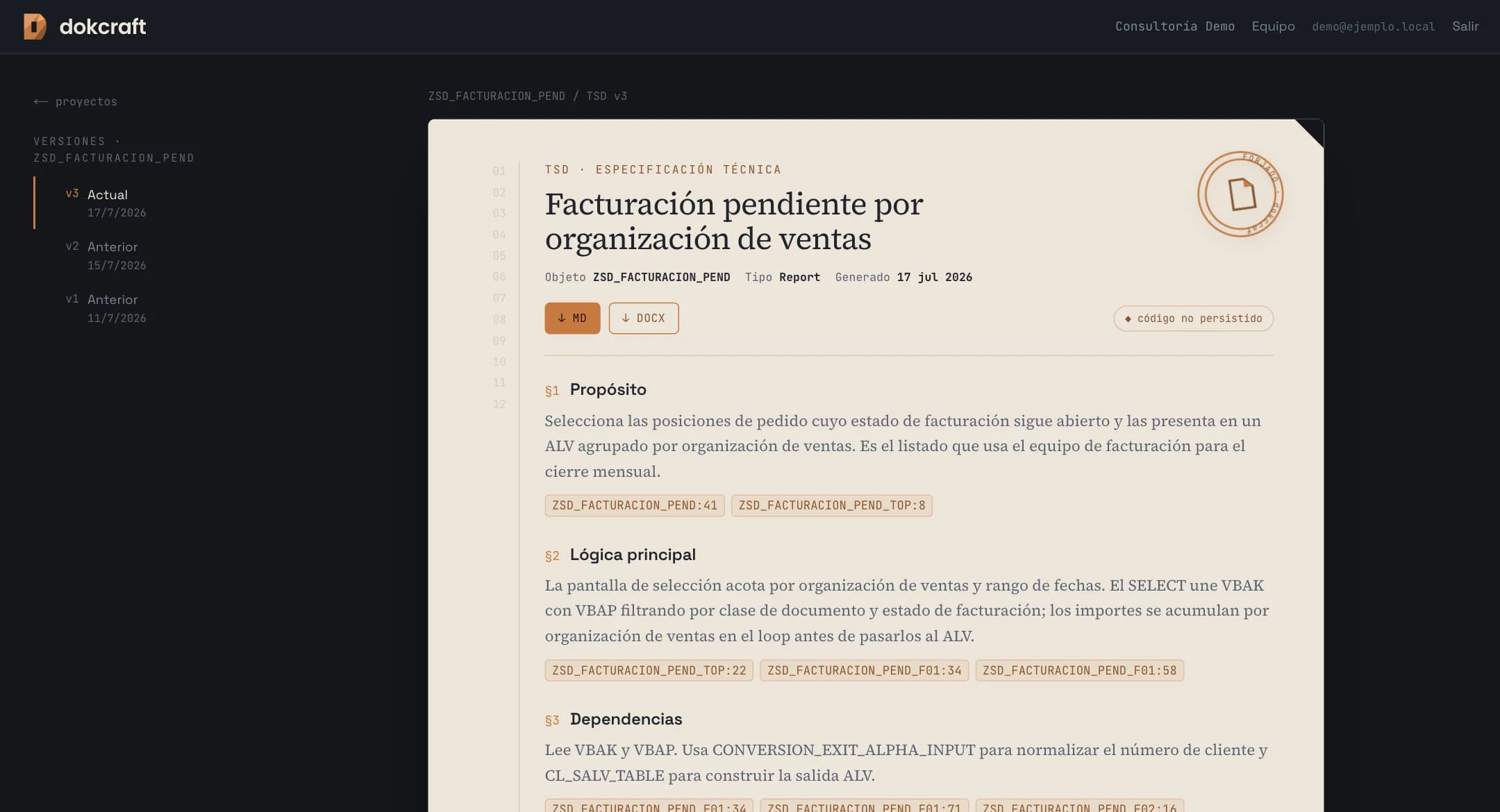Open the dokcraft home wordmark
Image resolution: width=1500 pixels, height=812 pixels.
(x=103, y=26)
